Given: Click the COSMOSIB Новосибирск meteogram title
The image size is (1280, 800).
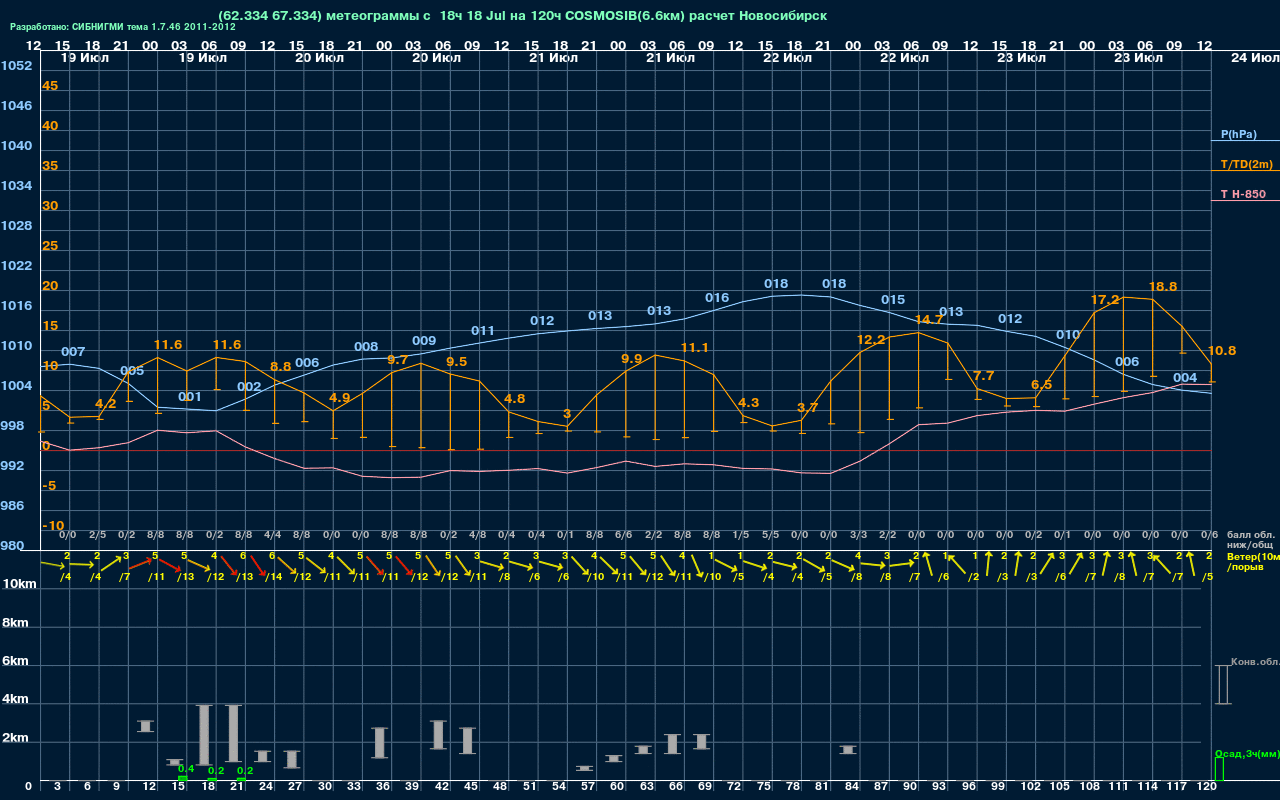Looking at the screenshot, I should (x=522, y=17).
